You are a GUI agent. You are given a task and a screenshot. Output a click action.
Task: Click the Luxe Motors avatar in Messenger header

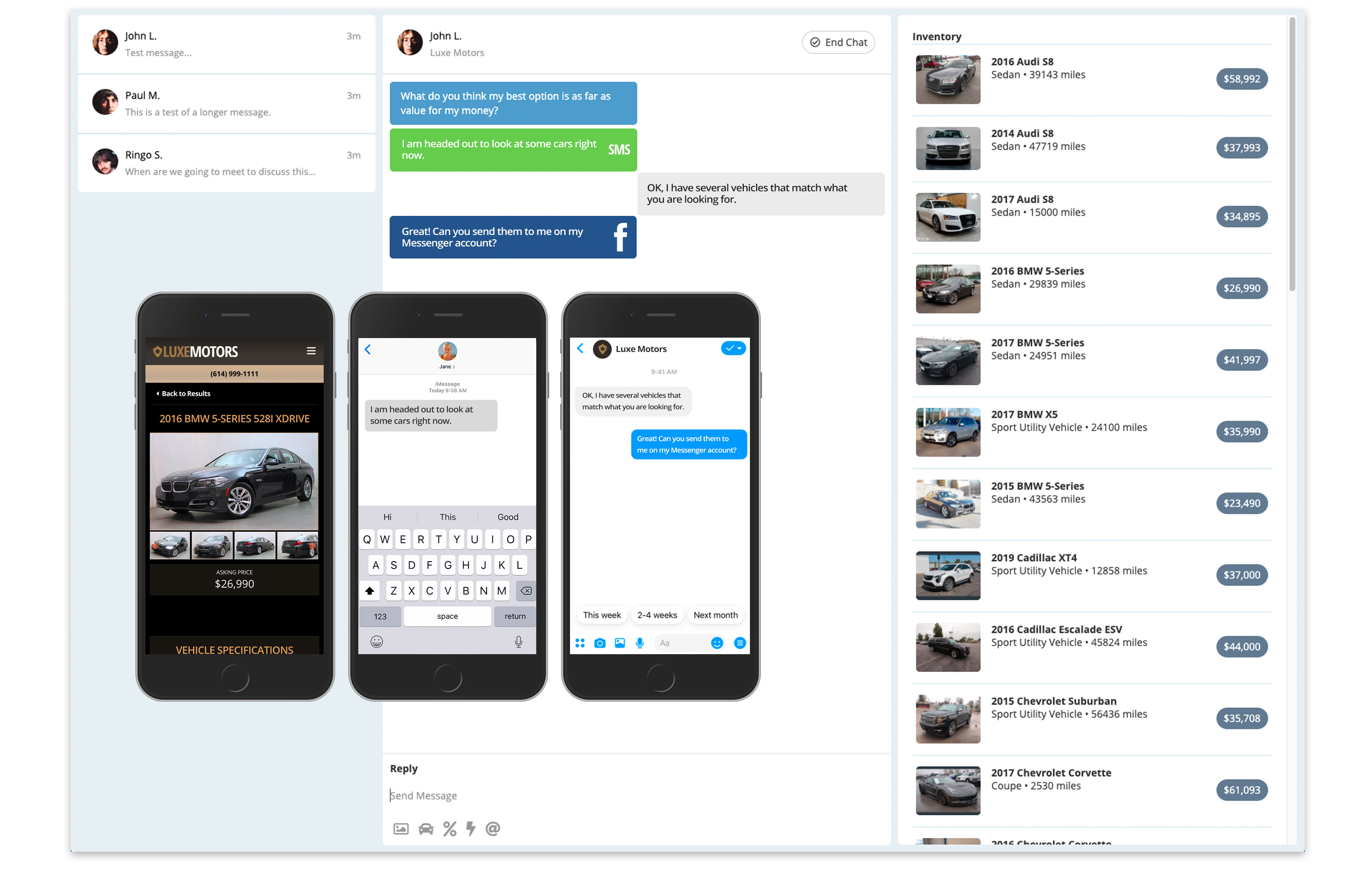[602, 349]
